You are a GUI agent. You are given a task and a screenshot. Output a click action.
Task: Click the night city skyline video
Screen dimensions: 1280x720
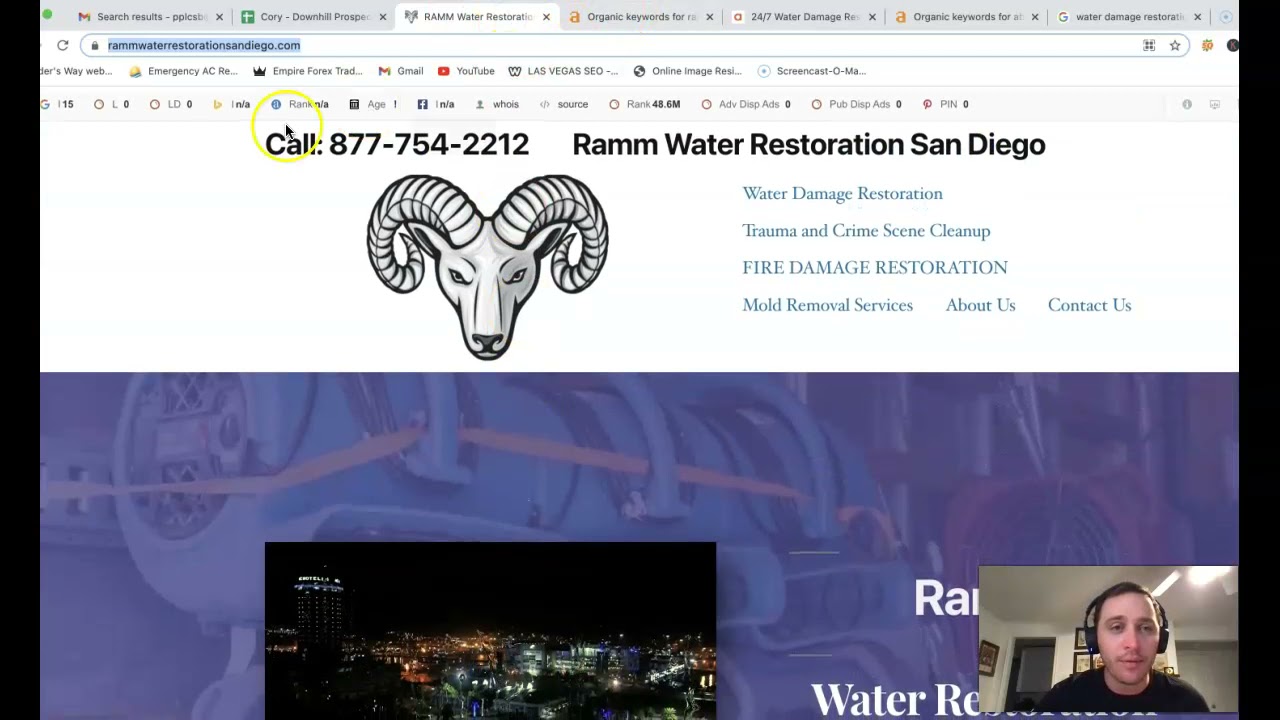coord(490,631)
